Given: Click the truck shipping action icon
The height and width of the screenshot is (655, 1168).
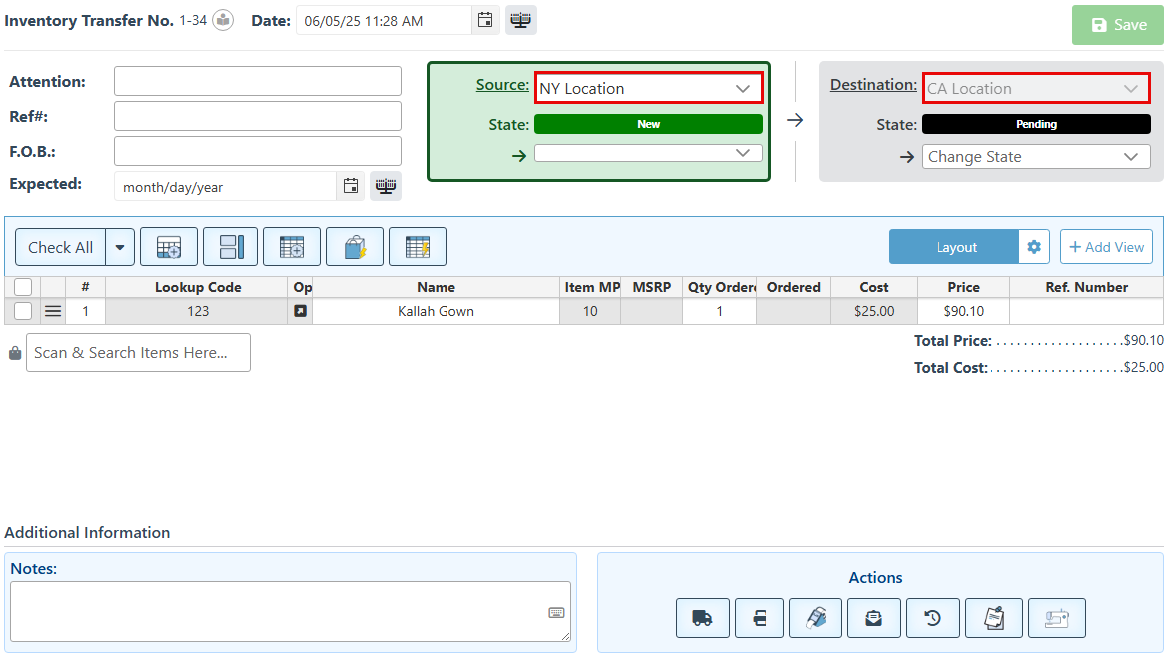Looking at the screenshot, I should (x=702, y=618).
